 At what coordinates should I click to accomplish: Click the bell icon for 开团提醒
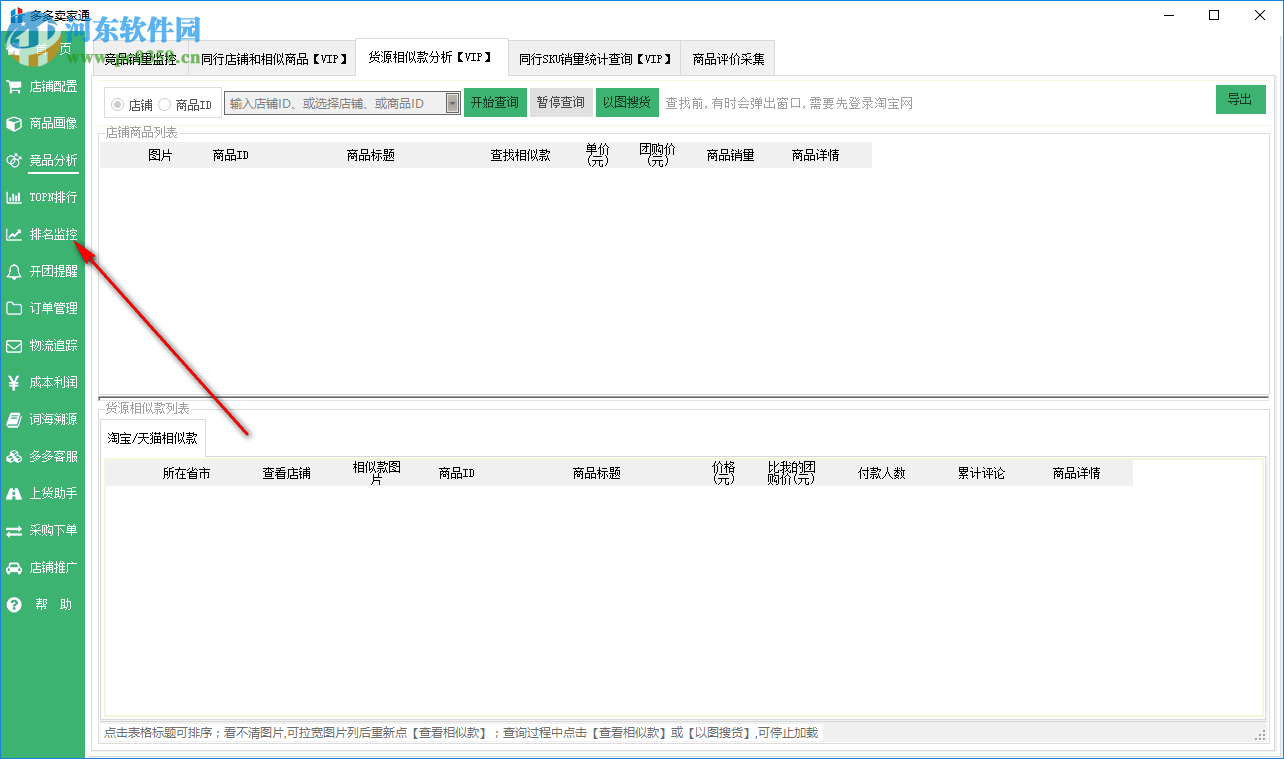(14, 271)
